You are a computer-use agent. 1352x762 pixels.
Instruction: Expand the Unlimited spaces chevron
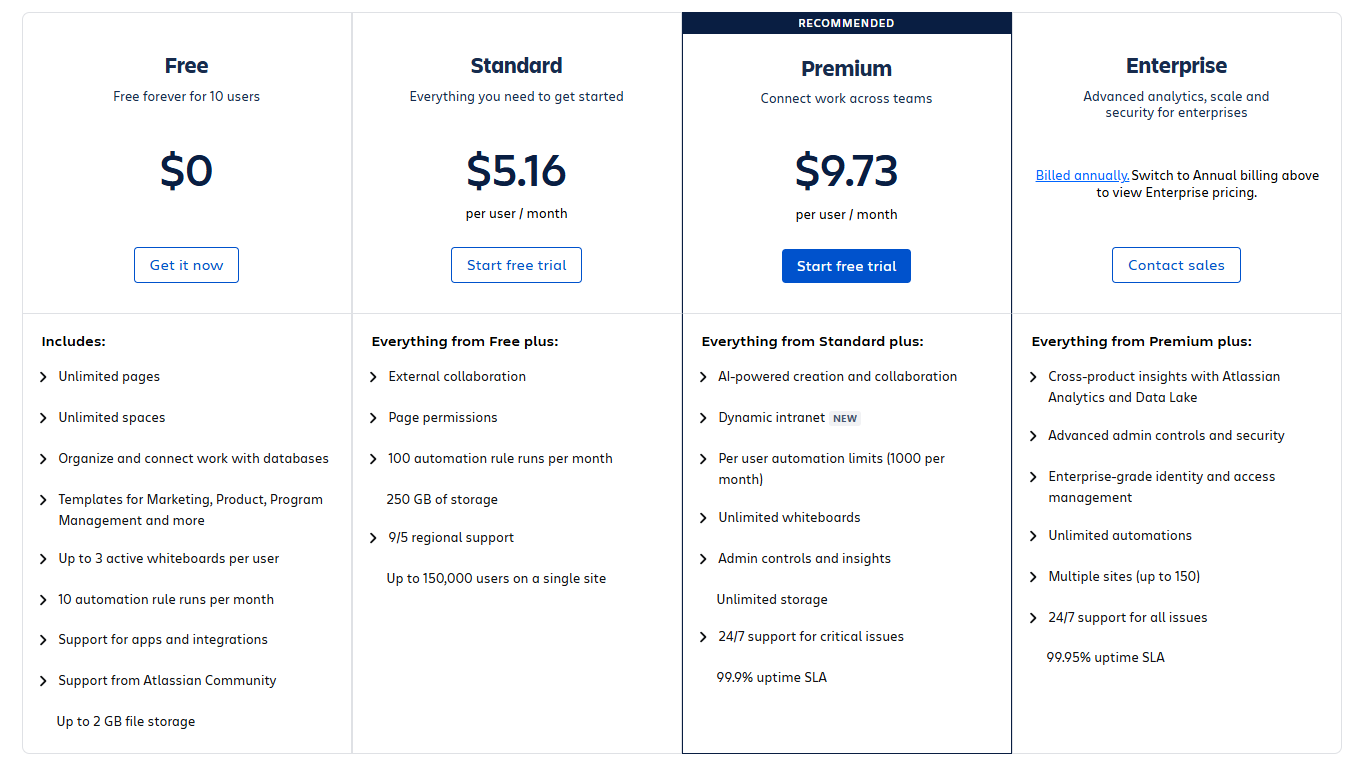coord(44,418)
